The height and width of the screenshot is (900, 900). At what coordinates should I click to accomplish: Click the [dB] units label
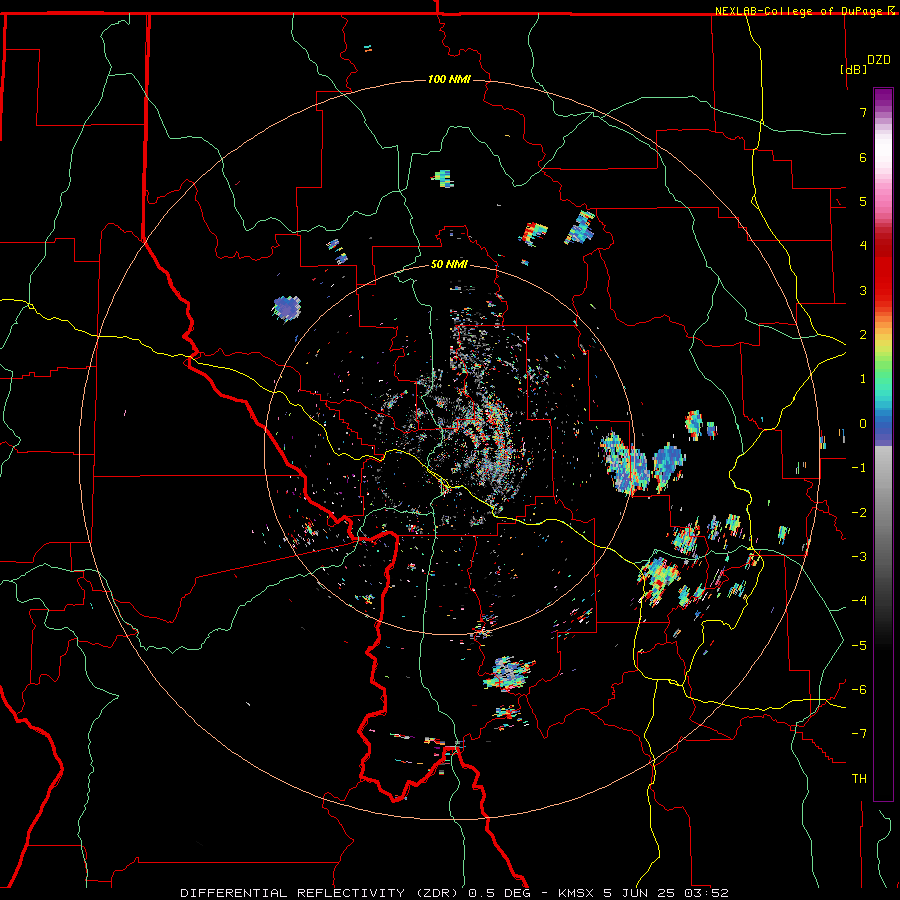[x=854, y=69]
